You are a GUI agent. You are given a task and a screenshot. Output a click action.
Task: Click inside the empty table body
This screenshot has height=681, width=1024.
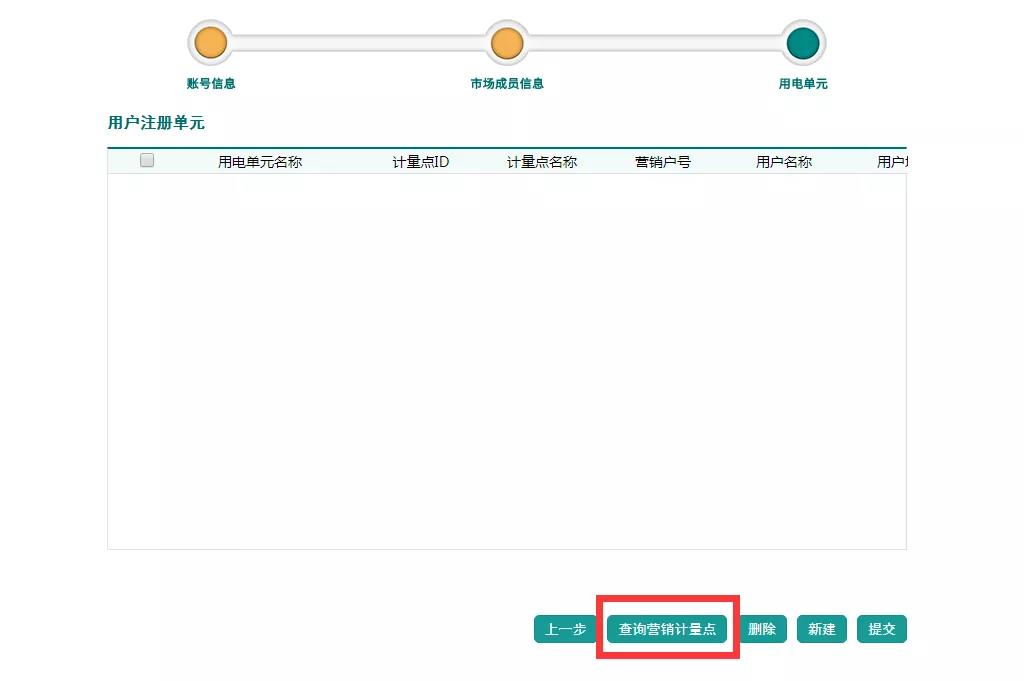pos(506,360)
